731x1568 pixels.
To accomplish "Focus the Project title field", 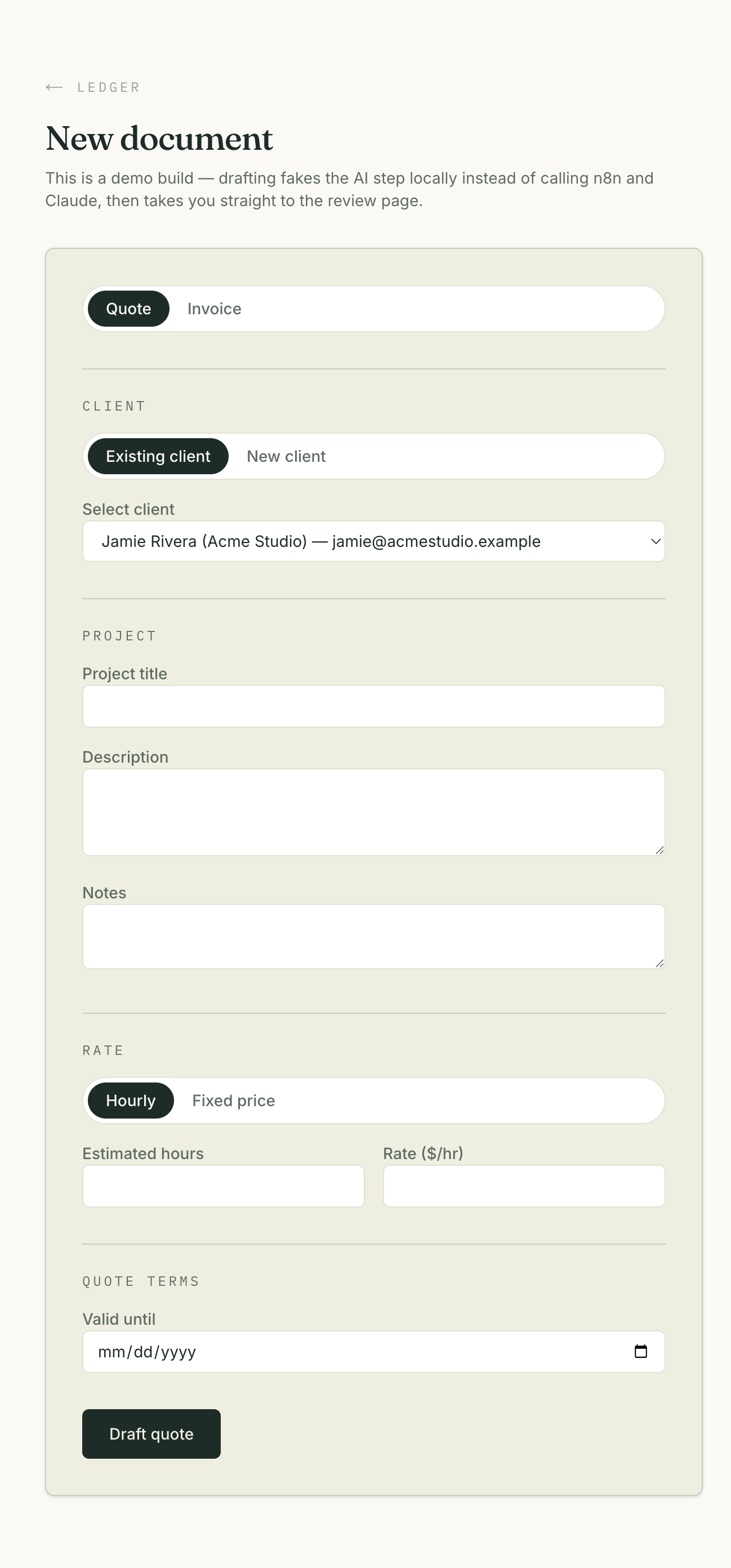I will click(x=374, y=706).
